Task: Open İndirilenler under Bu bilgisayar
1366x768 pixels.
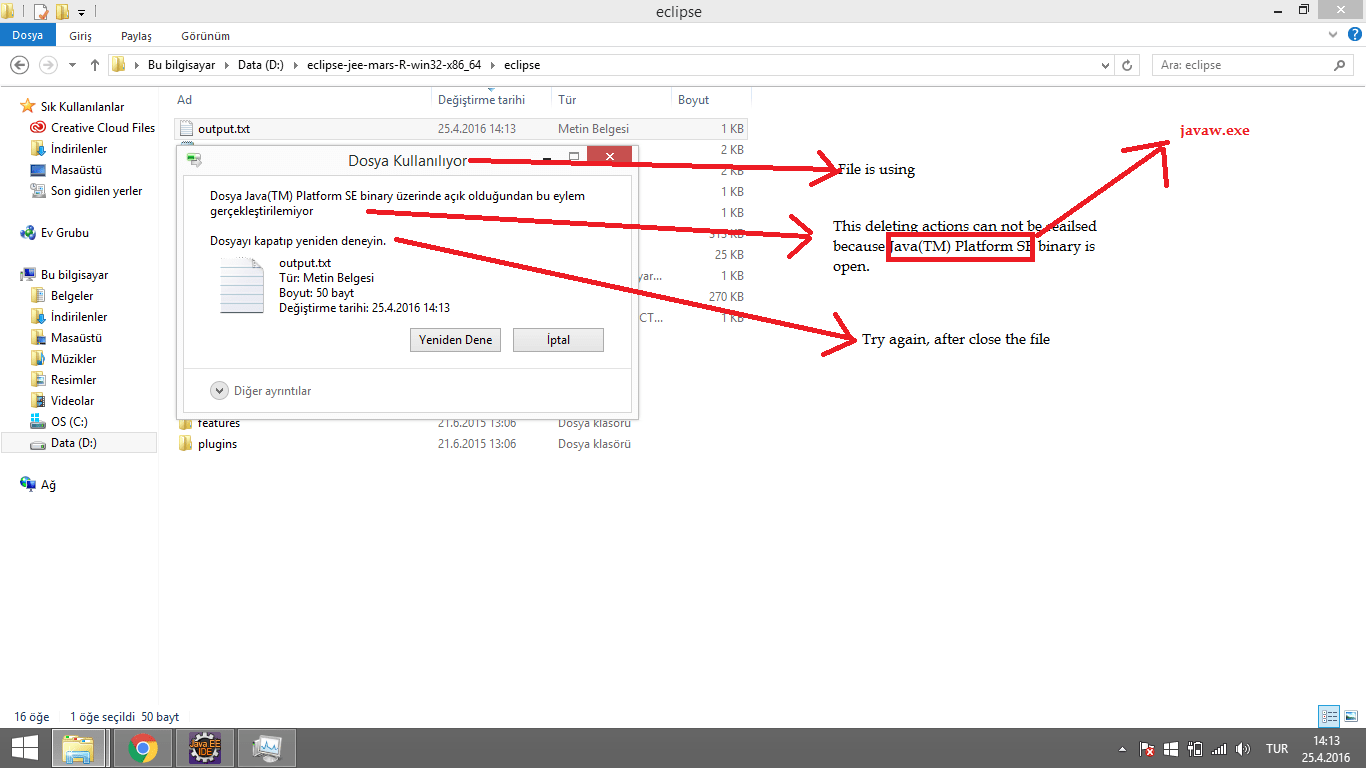Action: 79,317
